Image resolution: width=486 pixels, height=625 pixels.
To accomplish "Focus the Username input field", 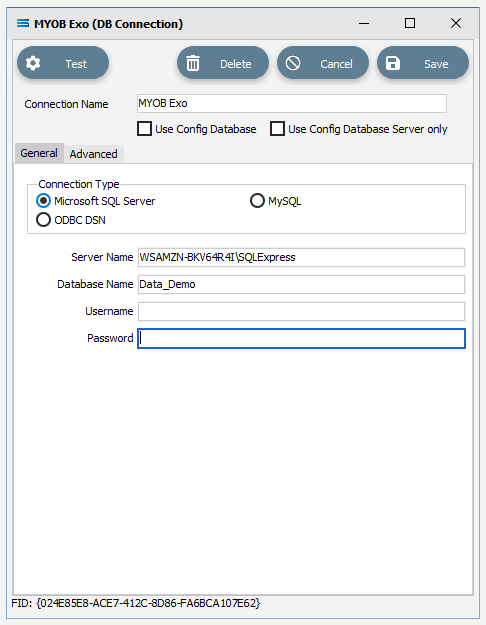I will click(x=301, y=311).
